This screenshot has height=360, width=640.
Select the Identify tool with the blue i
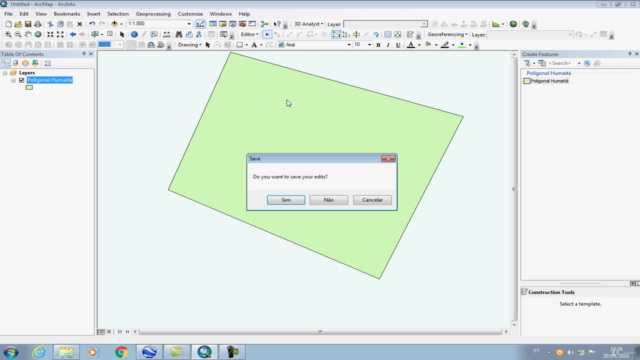pyautogui.click(x=134, y=35)
